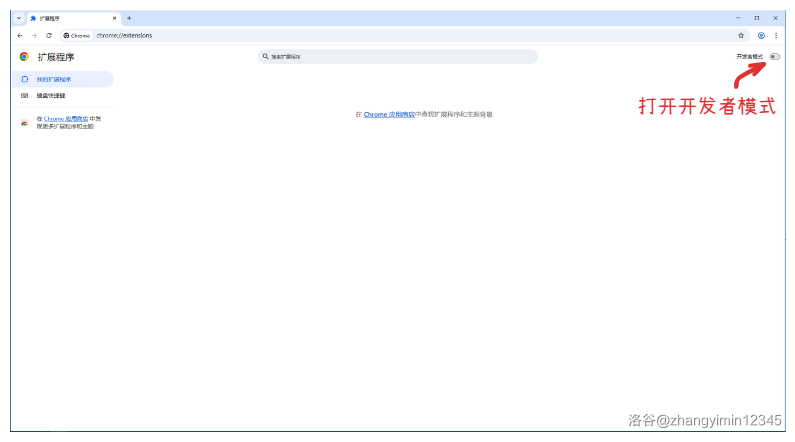Click the Chrome Web Store link in center message
The height and width of the screenshot is (442, 795).
tap(389, 115)
